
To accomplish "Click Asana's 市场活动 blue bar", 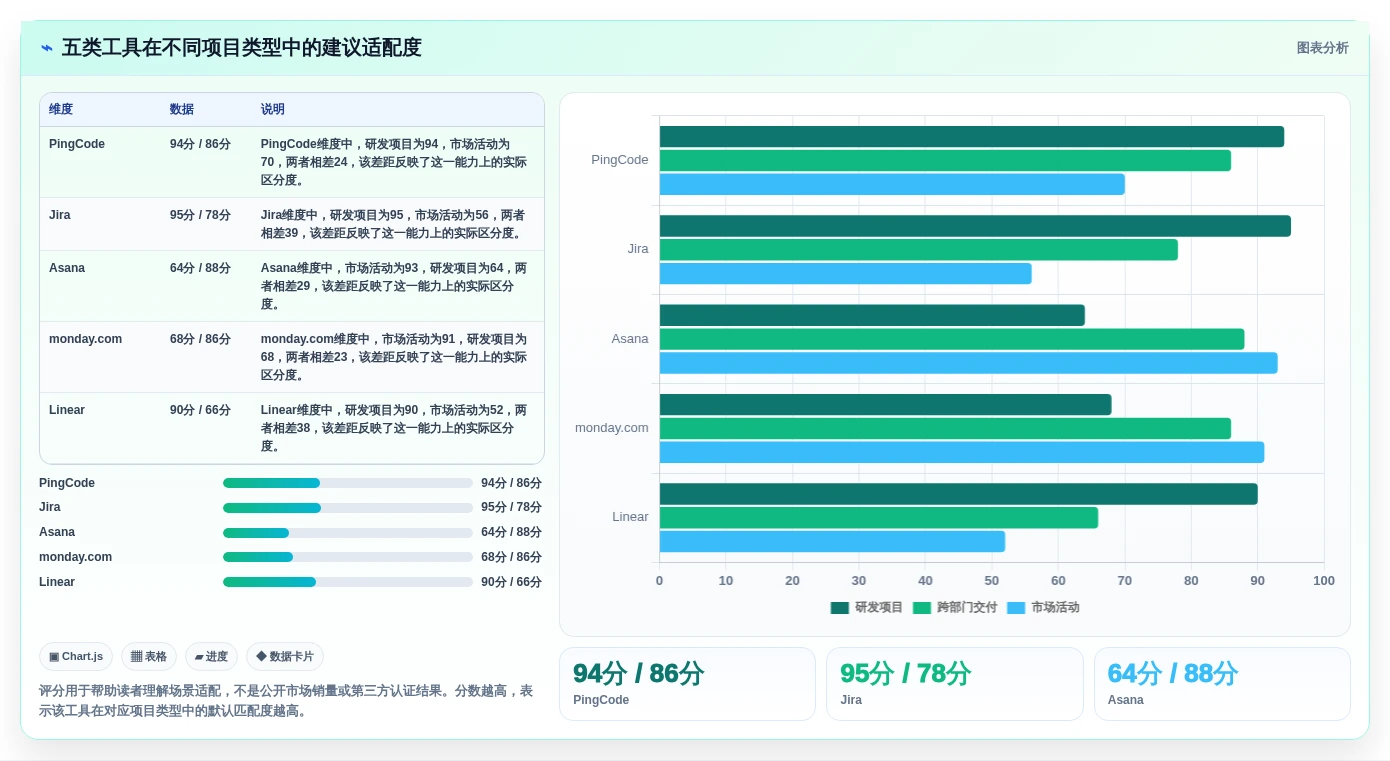I will tap(969, 363).
